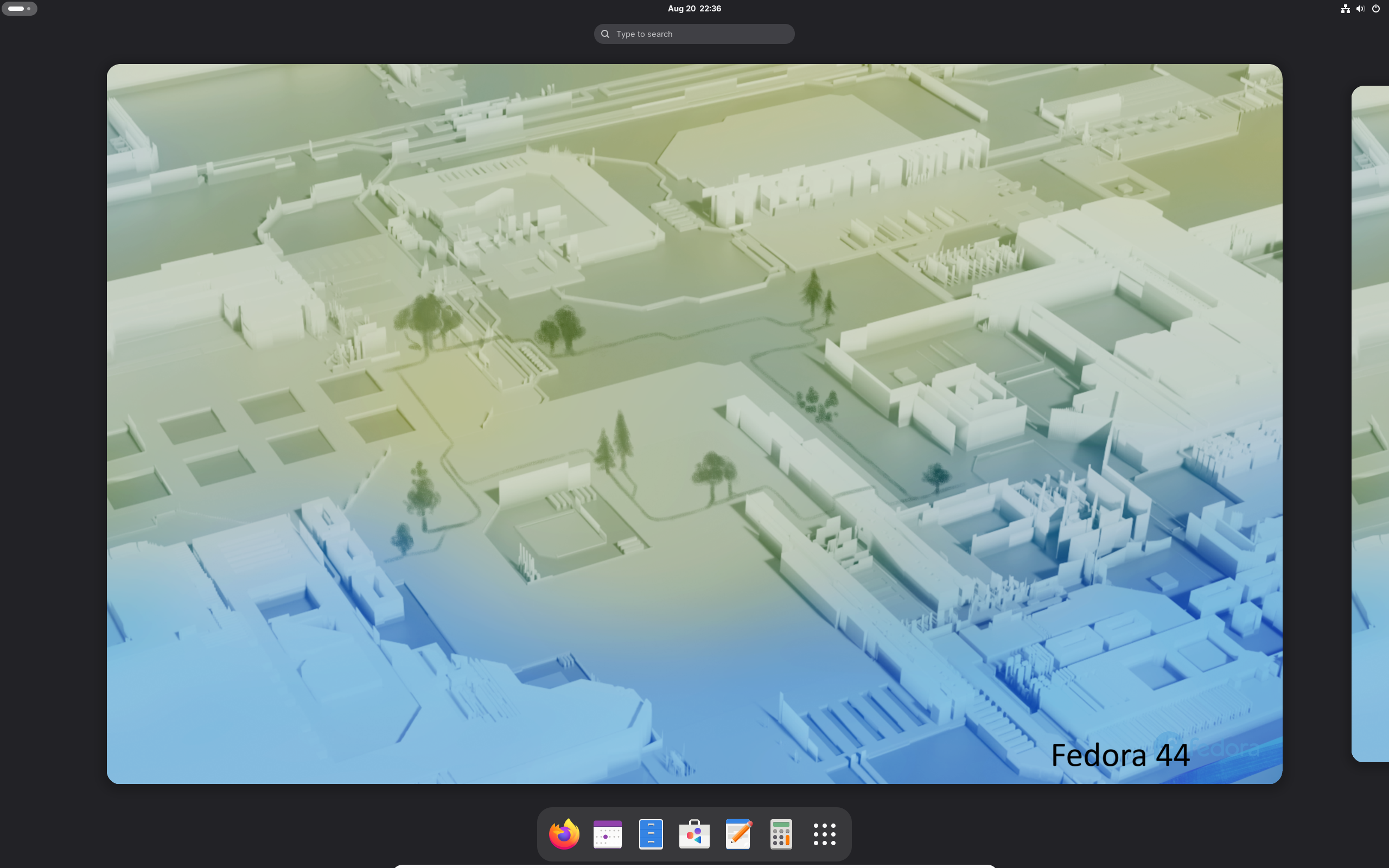Click the search magnifier icon
The width and height of the screenshot is (1389, 868).
coord(605,34)
